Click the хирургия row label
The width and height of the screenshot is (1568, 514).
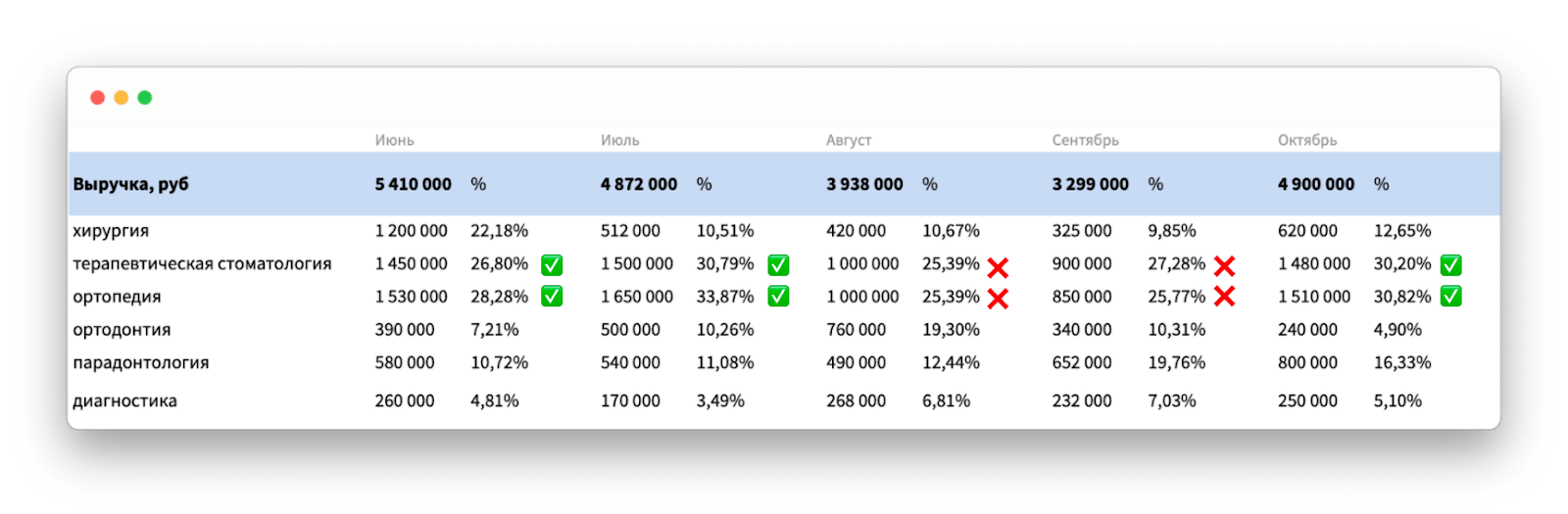(111, 231)
